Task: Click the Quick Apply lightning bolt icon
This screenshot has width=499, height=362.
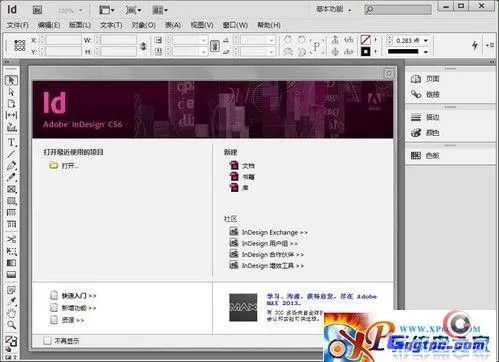Action: click(475, 45)
